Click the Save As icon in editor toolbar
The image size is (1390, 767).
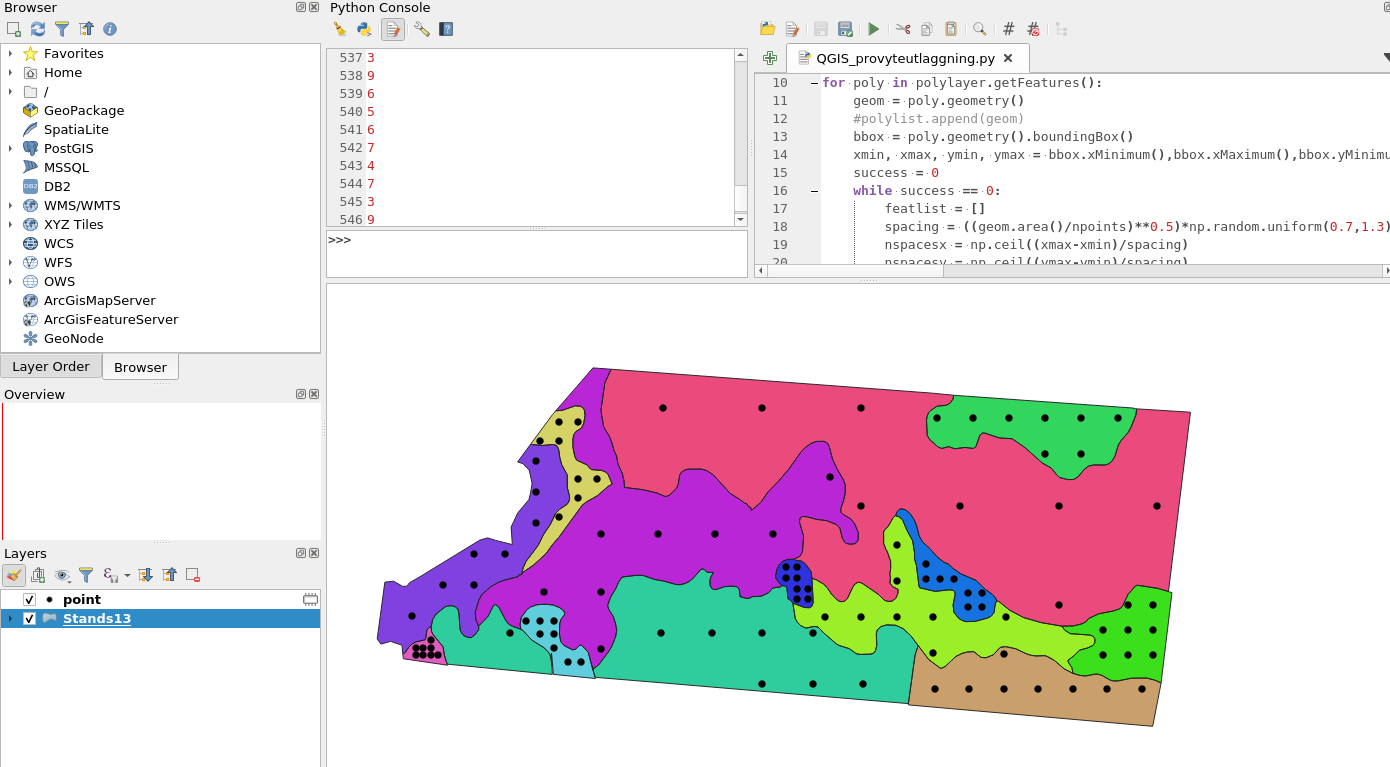[845, 29]
